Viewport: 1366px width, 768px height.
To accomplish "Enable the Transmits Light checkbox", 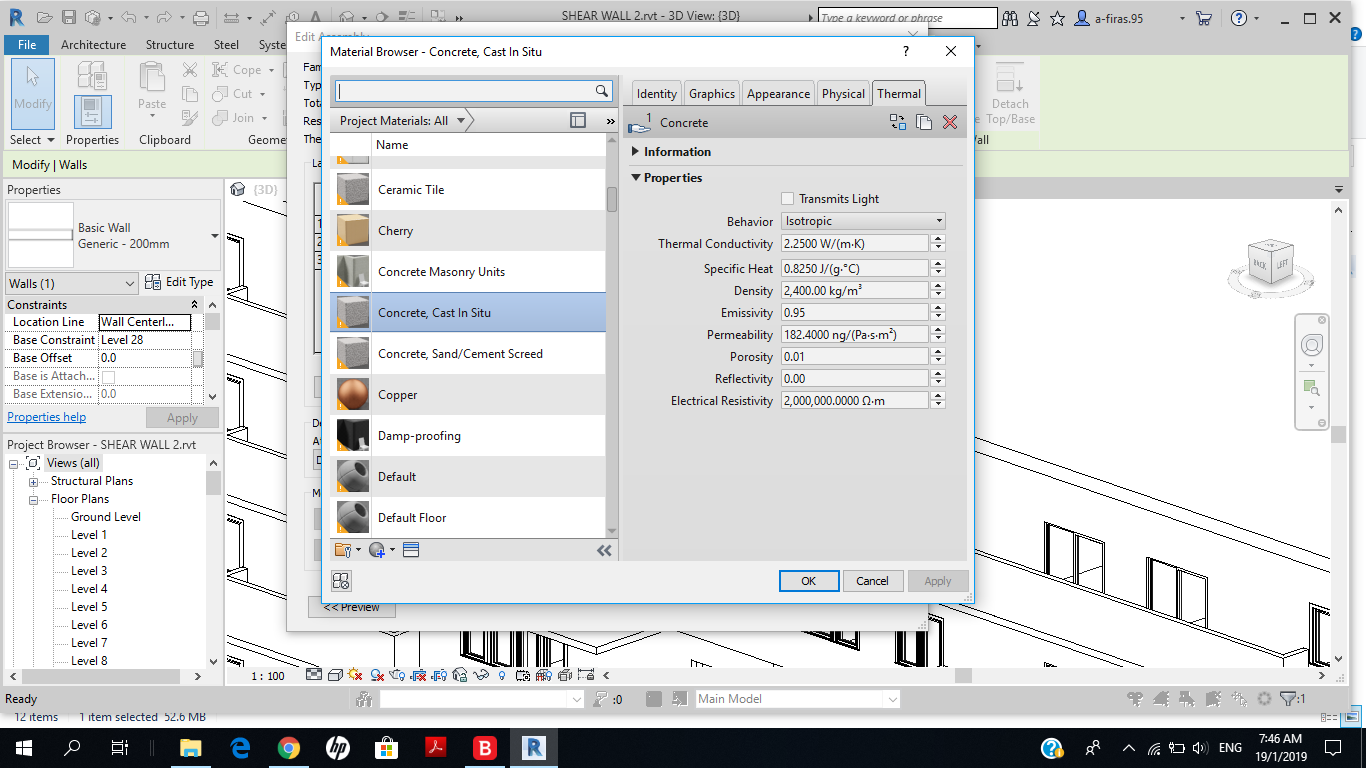I will click(787, 198).
